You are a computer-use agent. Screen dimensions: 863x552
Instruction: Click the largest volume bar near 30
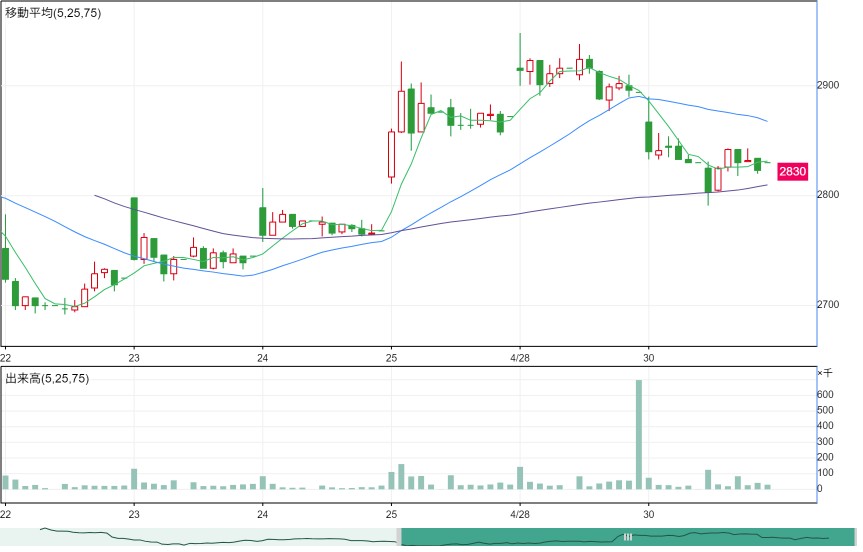(x=639, y=434)
